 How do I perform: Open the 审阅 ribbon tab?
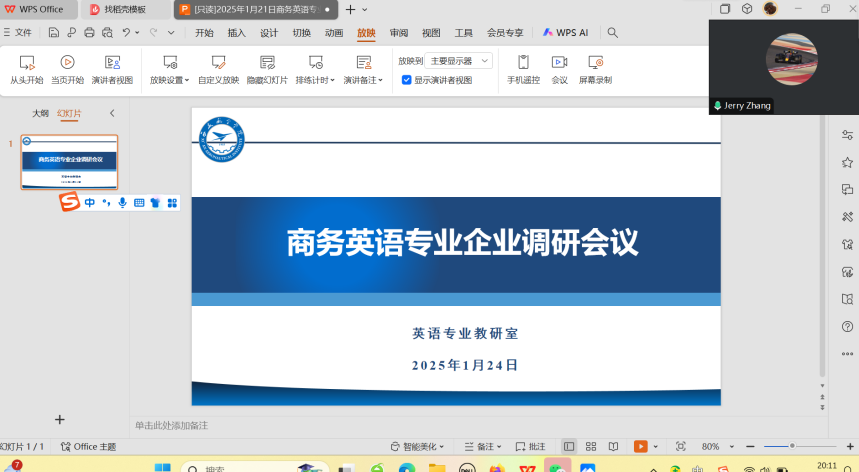click(399, 33)
